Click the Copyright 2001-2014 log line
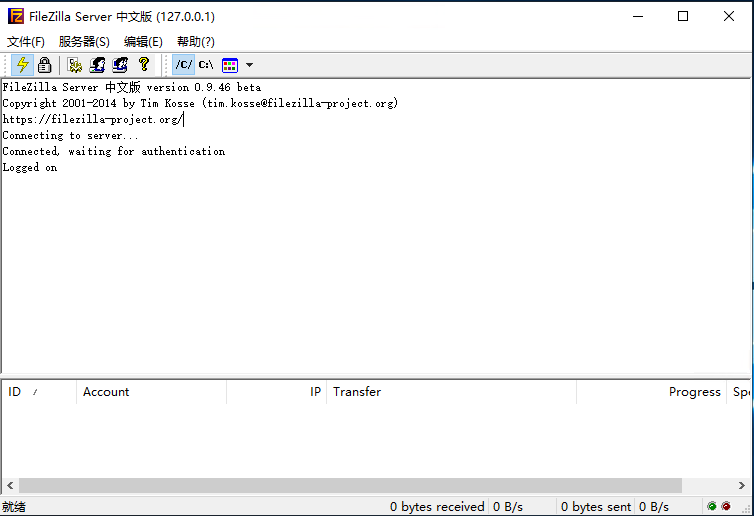Viewport: 754px width, 516px height. click(201, 103)
